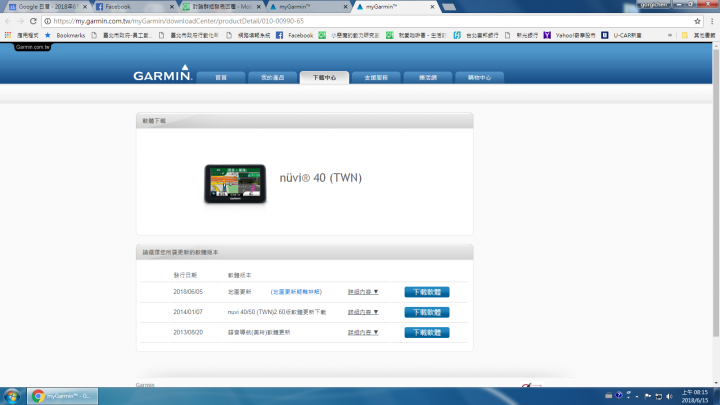The height and width of the screenshot is (405, 720).
Task: Close the active myGarmin tab
Action: click(432, 7)
